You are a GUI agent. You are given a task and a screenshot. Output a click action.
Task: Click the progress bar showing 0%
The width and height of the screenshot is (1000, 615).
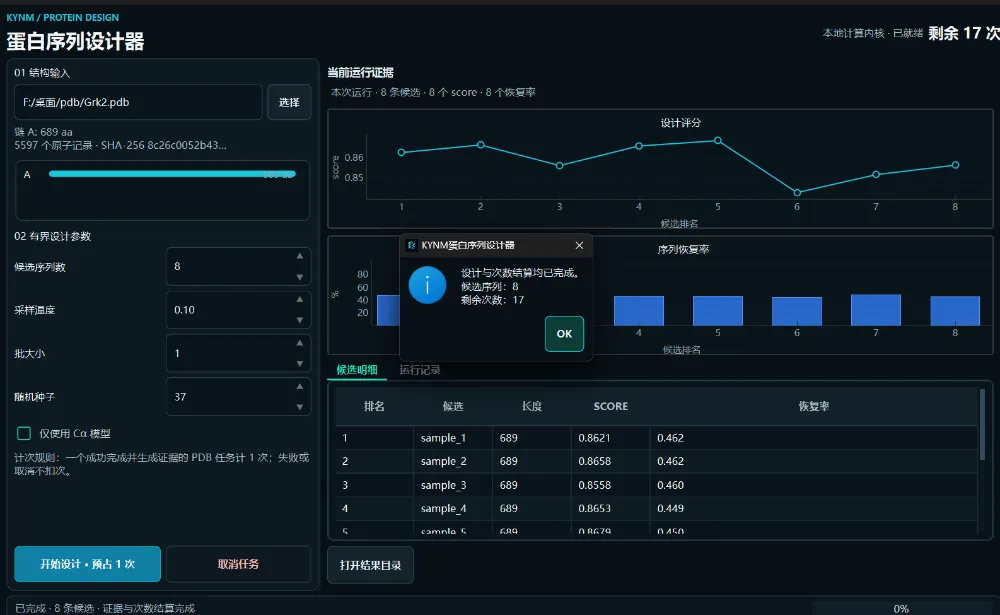pos(901,609)
